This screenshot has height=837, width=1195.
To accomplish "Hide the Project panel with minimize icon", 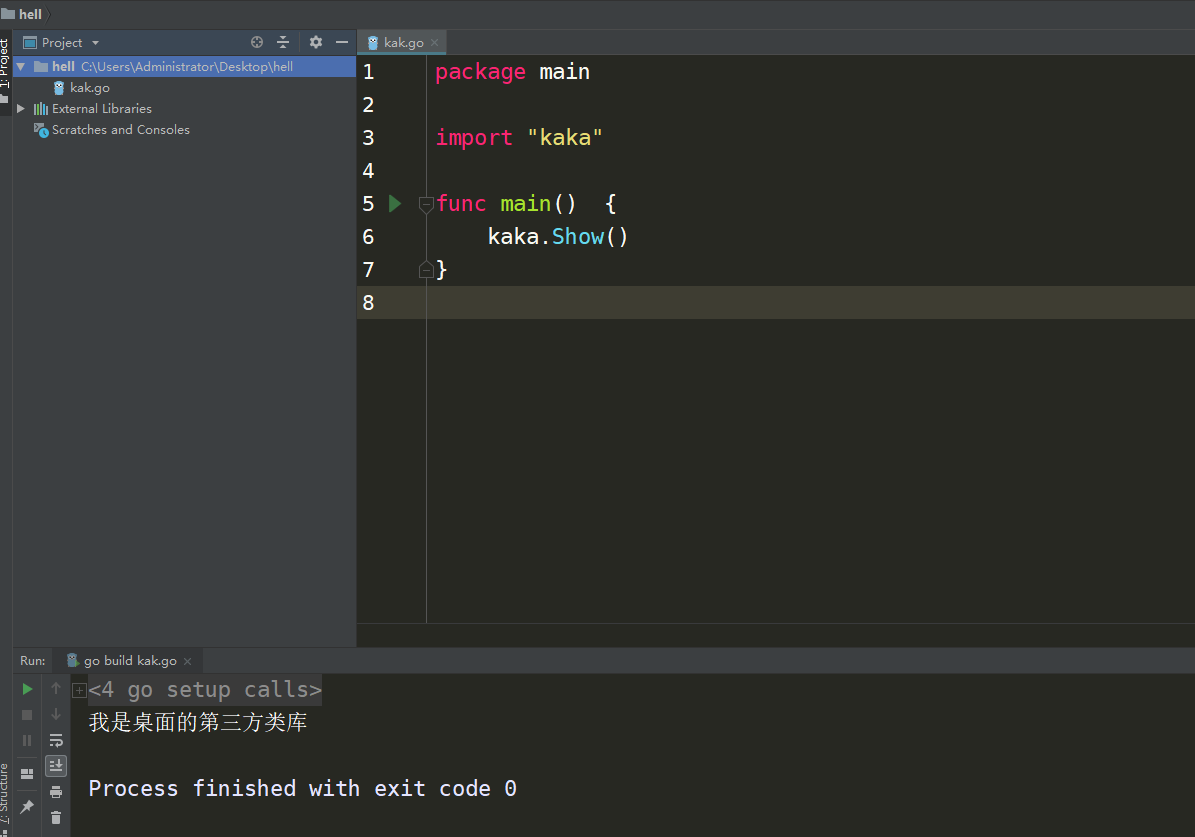I will [x=341, y=43].
